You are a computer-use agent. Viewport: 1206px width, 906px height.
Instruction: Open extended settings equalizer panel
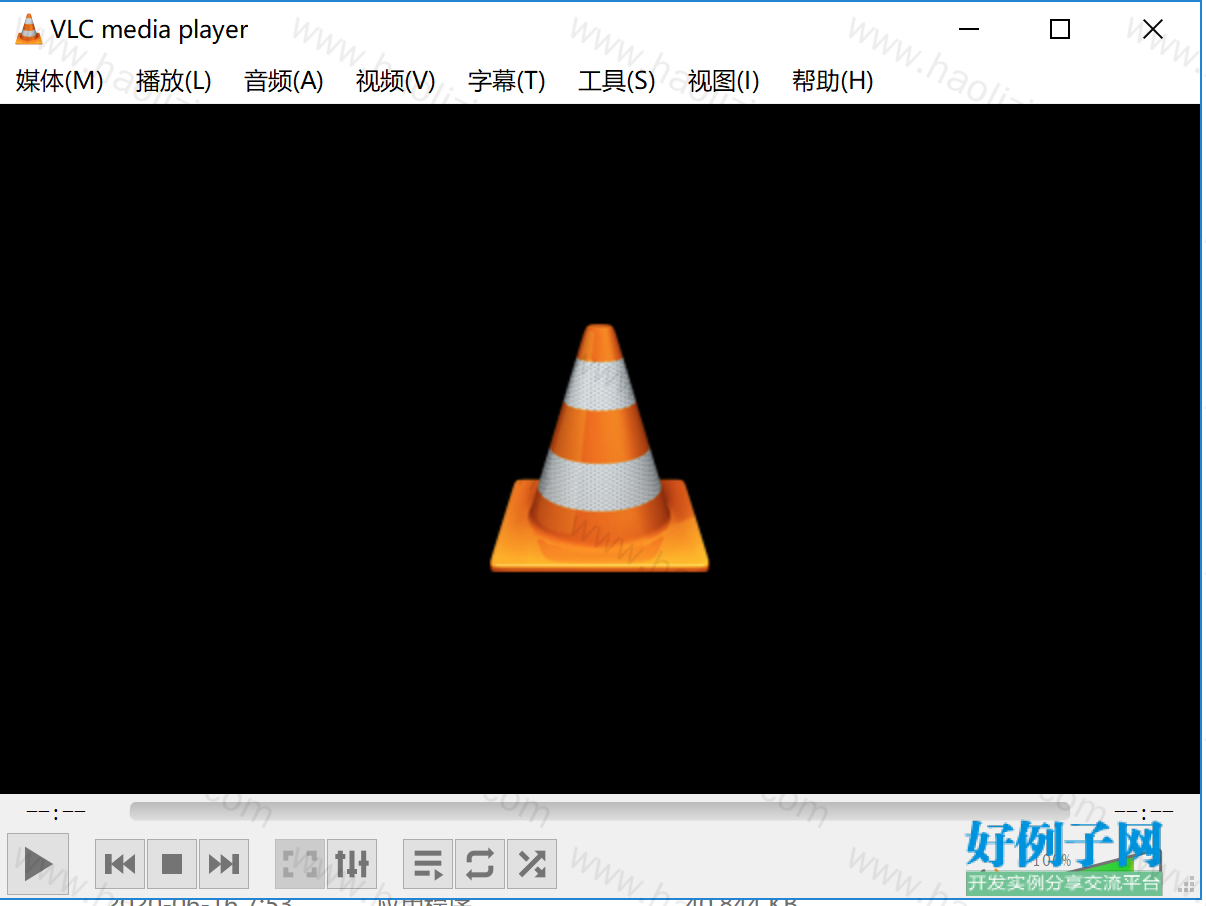[x=352, y=864]
